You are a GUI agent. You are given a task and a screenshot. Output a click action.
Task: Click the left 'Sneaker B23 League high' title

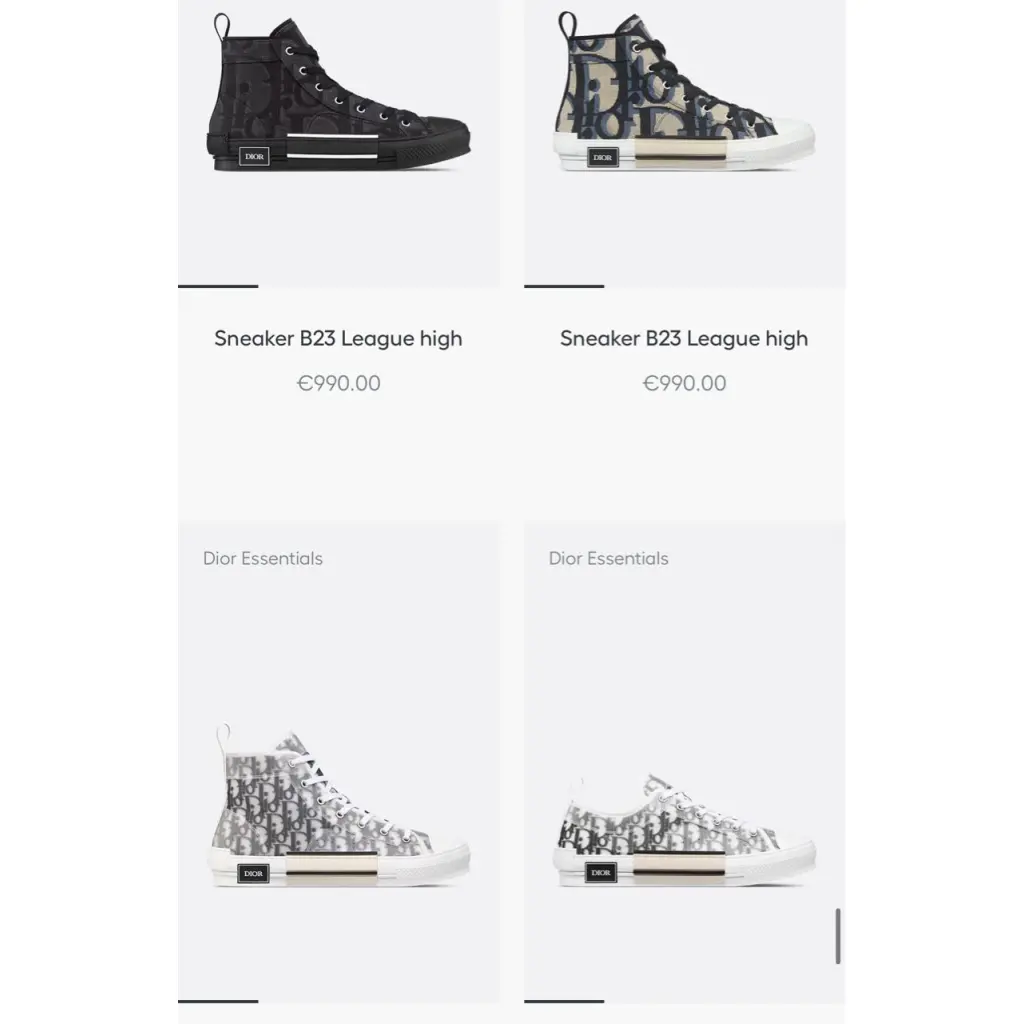point(338,338)
